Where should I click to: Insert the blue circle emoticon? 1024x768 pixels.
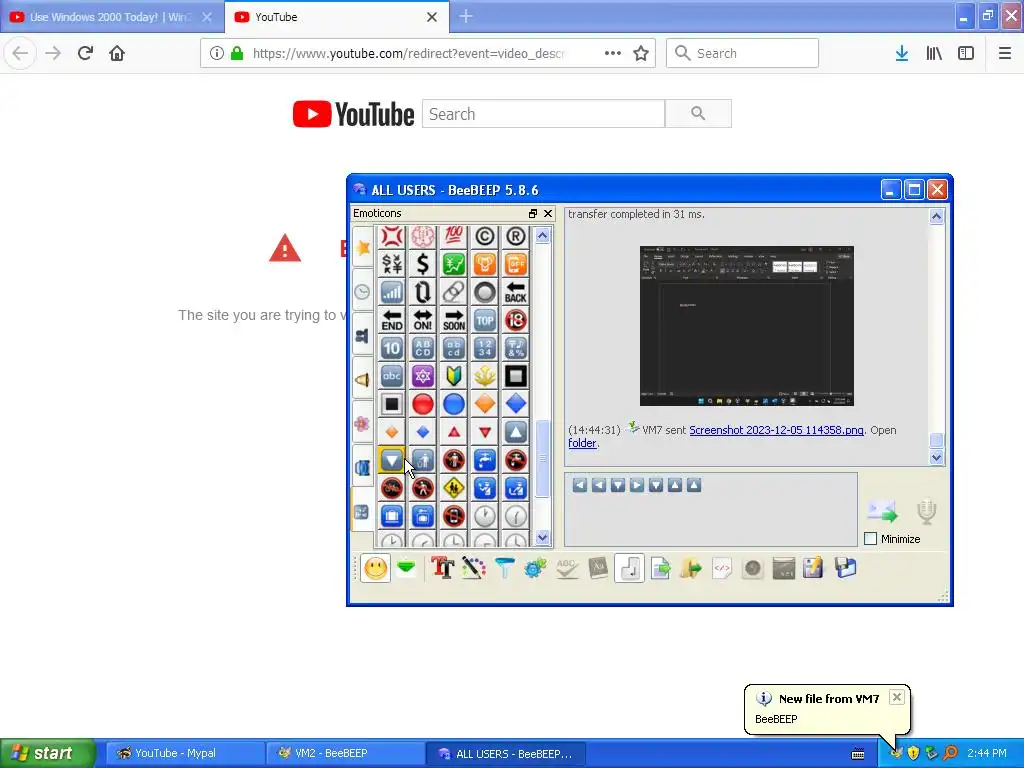tap(454, 404)
